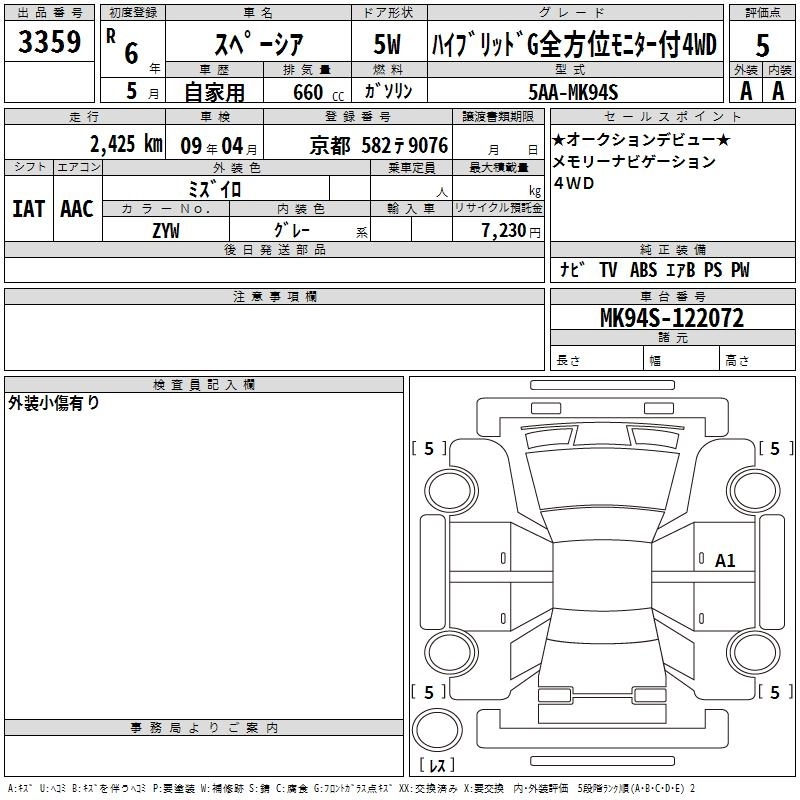Screen dimensions: 800x800
Task: Click the shift type IAT
Action: (x=29, y=209)
